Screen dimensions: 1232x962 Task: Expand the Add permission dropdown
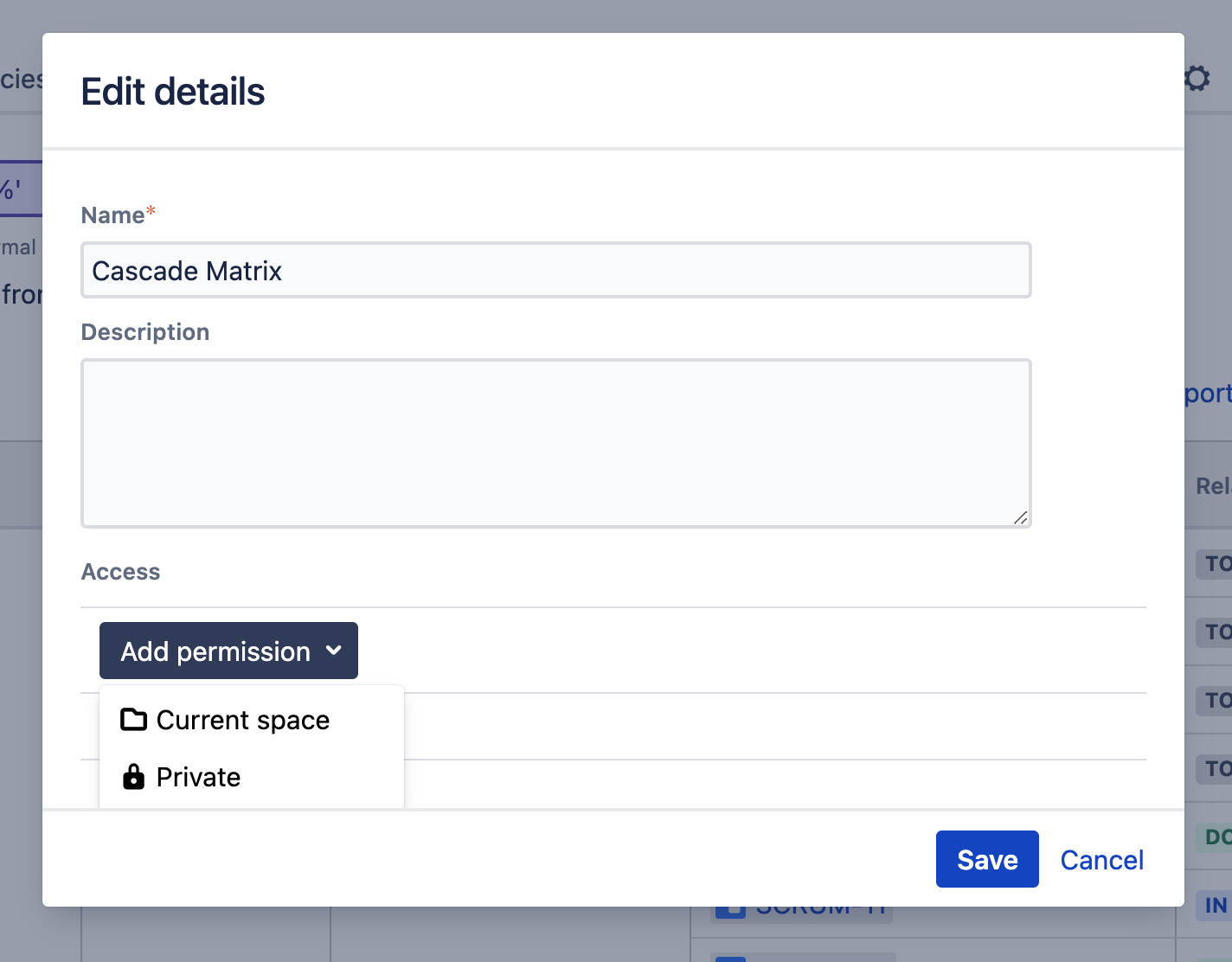pos(228,651)
